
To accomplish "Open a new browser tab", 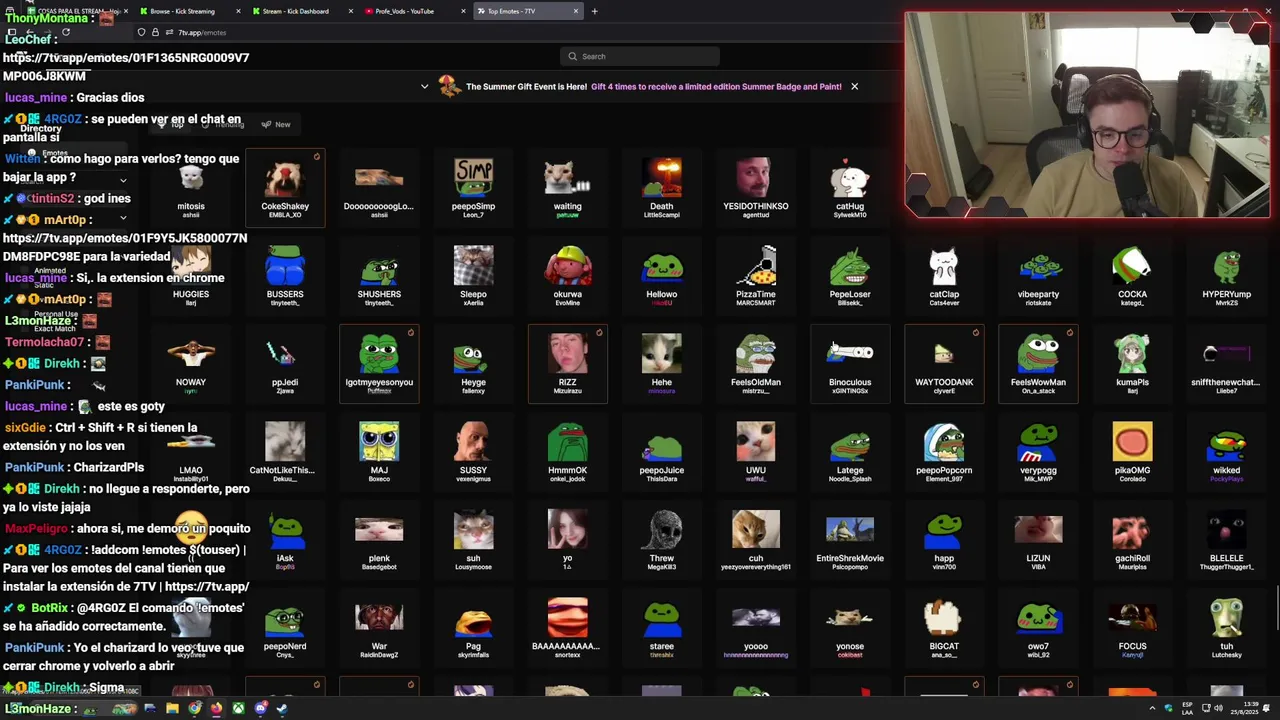I will coord(594,11).
